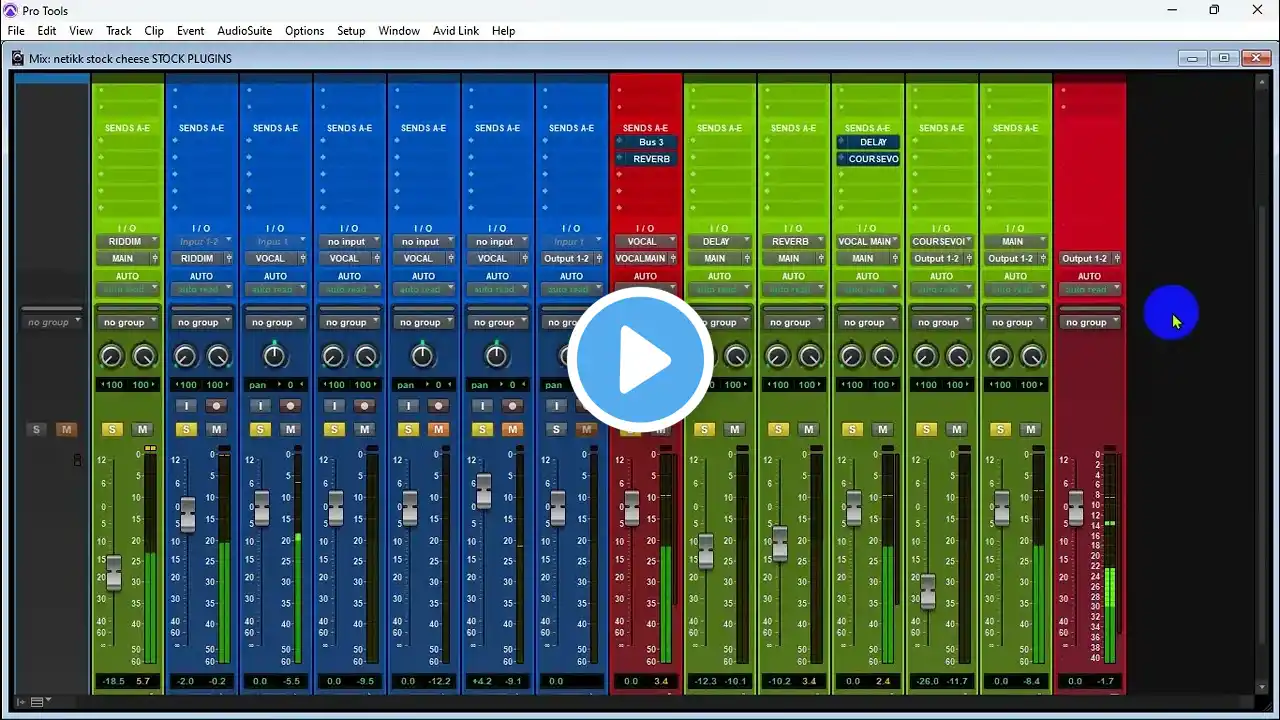The height and width of the screenshot is (720, 1280).
Task: Open master fader's auto read dropdown
Action: 1089,290
